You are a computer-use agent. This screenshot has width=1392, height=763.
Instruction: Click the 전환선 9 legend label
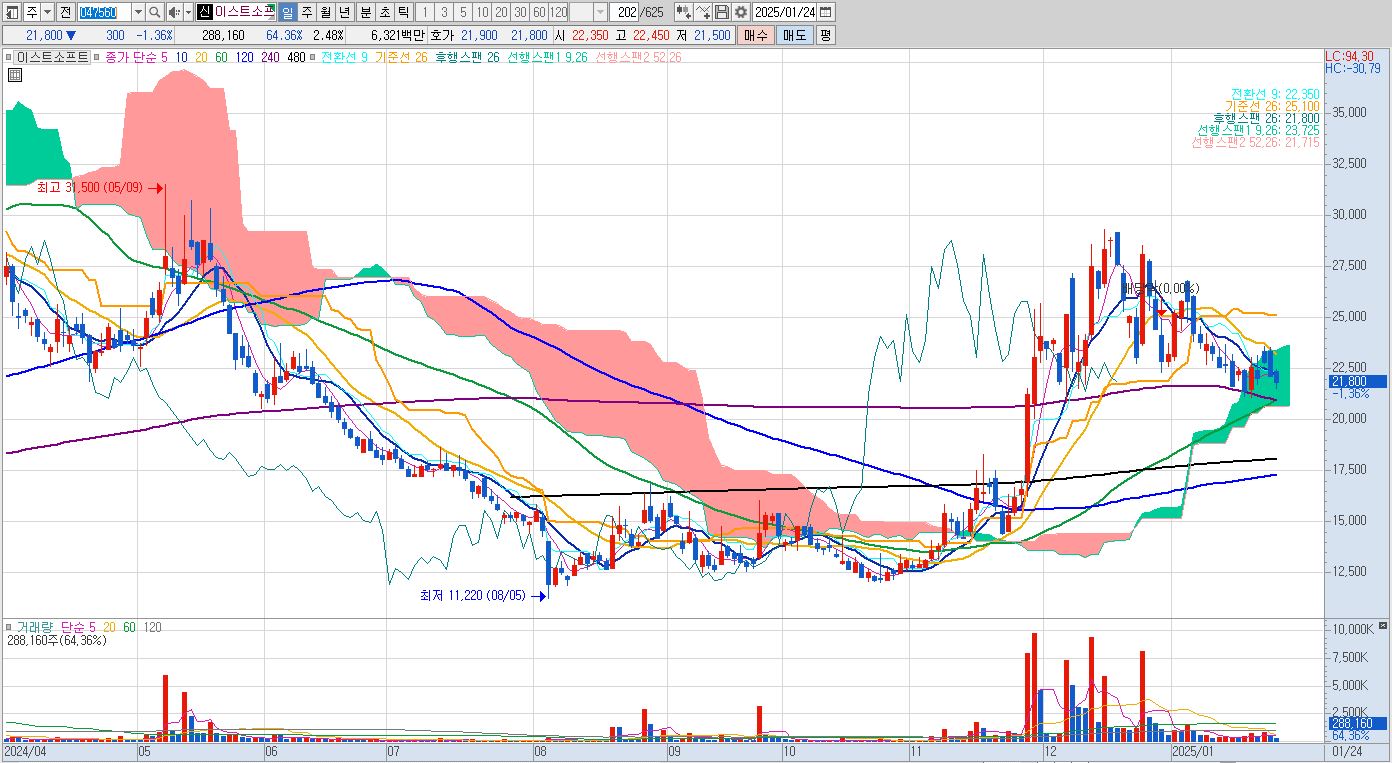tap(344, 57)
